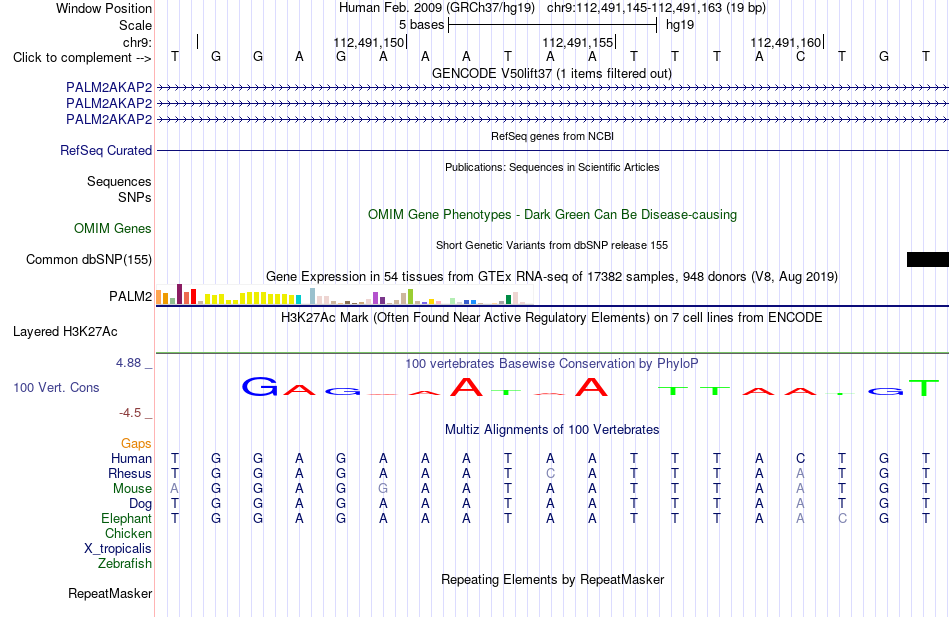Click the Sequences track label

(119, 181)
